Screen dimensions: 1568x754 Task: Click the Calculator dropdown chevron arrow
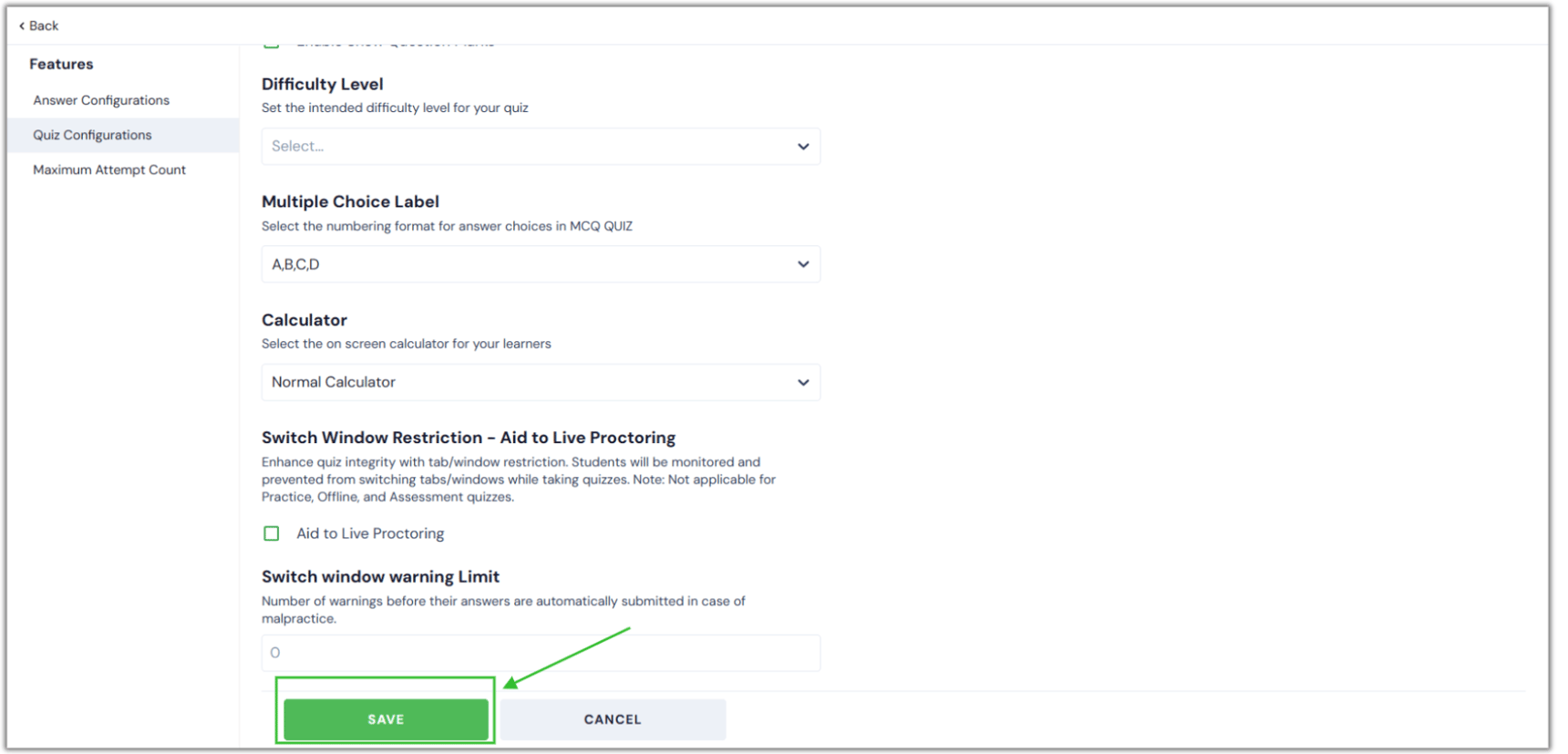coord(803,383)
